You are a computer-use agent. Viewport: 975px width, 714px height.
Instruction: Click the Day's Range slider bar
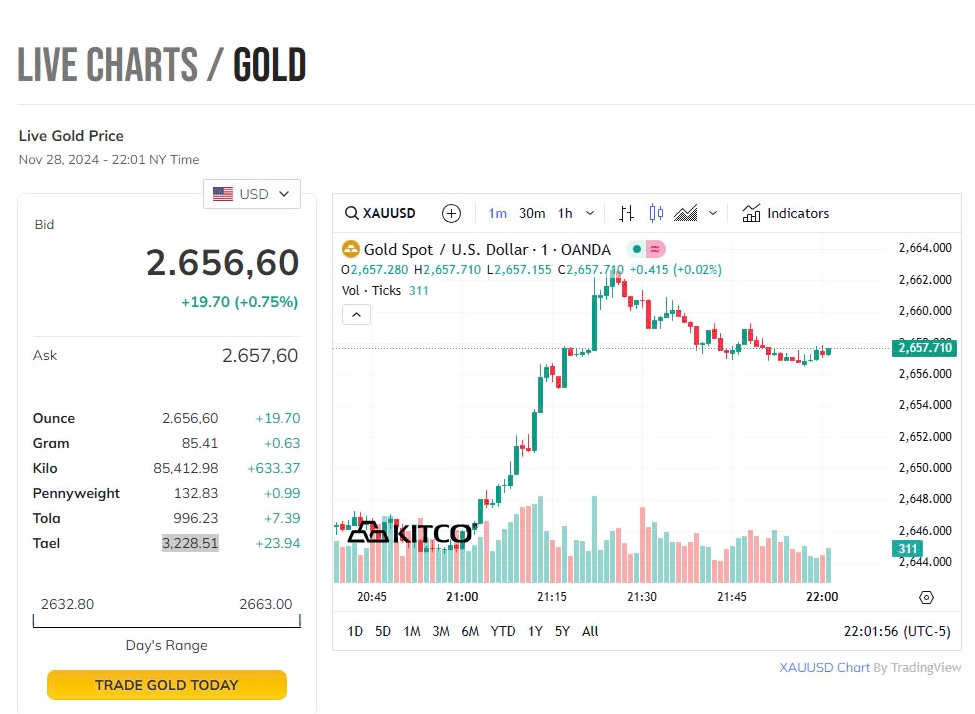pos(167,621)
